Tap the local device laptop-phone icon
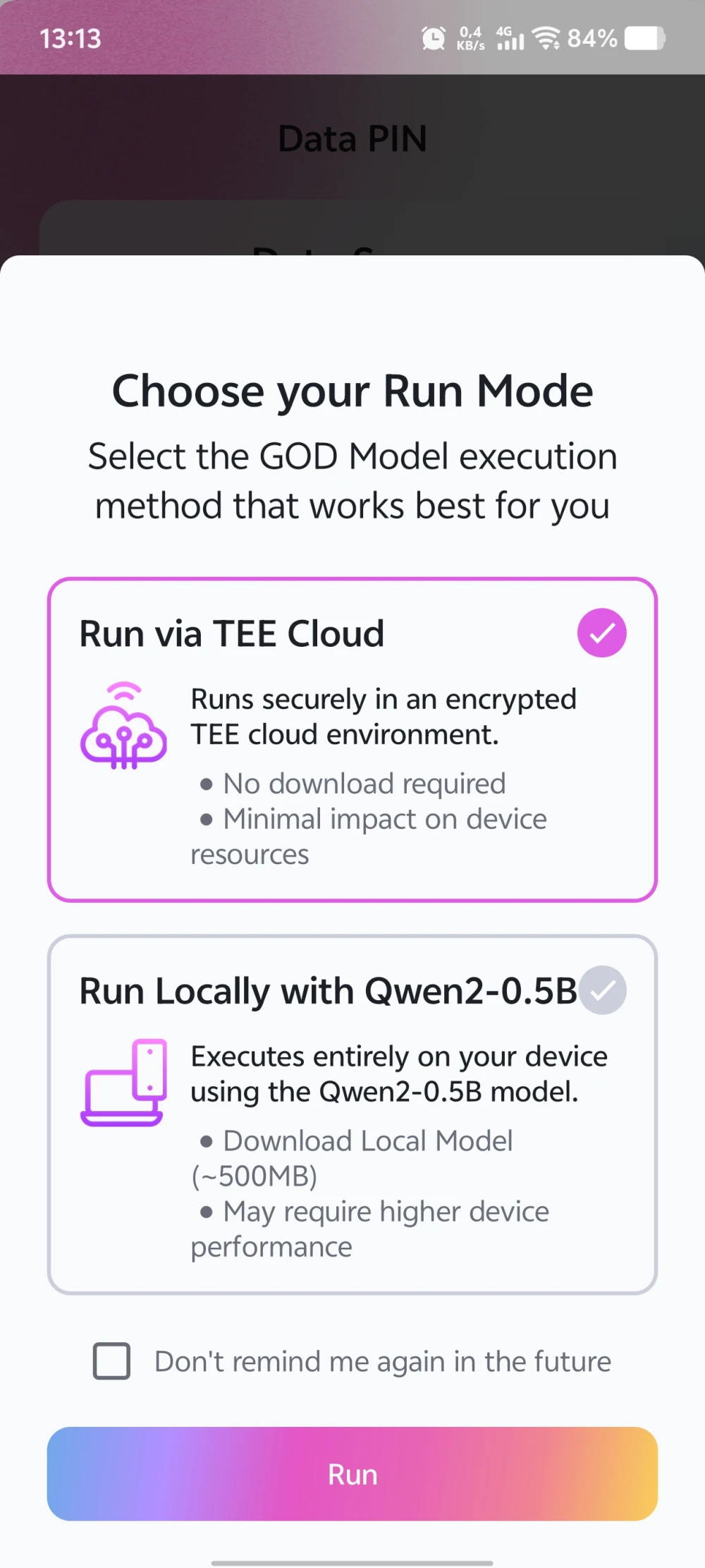Screen dimensions: 705x1568 [124, 1083]
